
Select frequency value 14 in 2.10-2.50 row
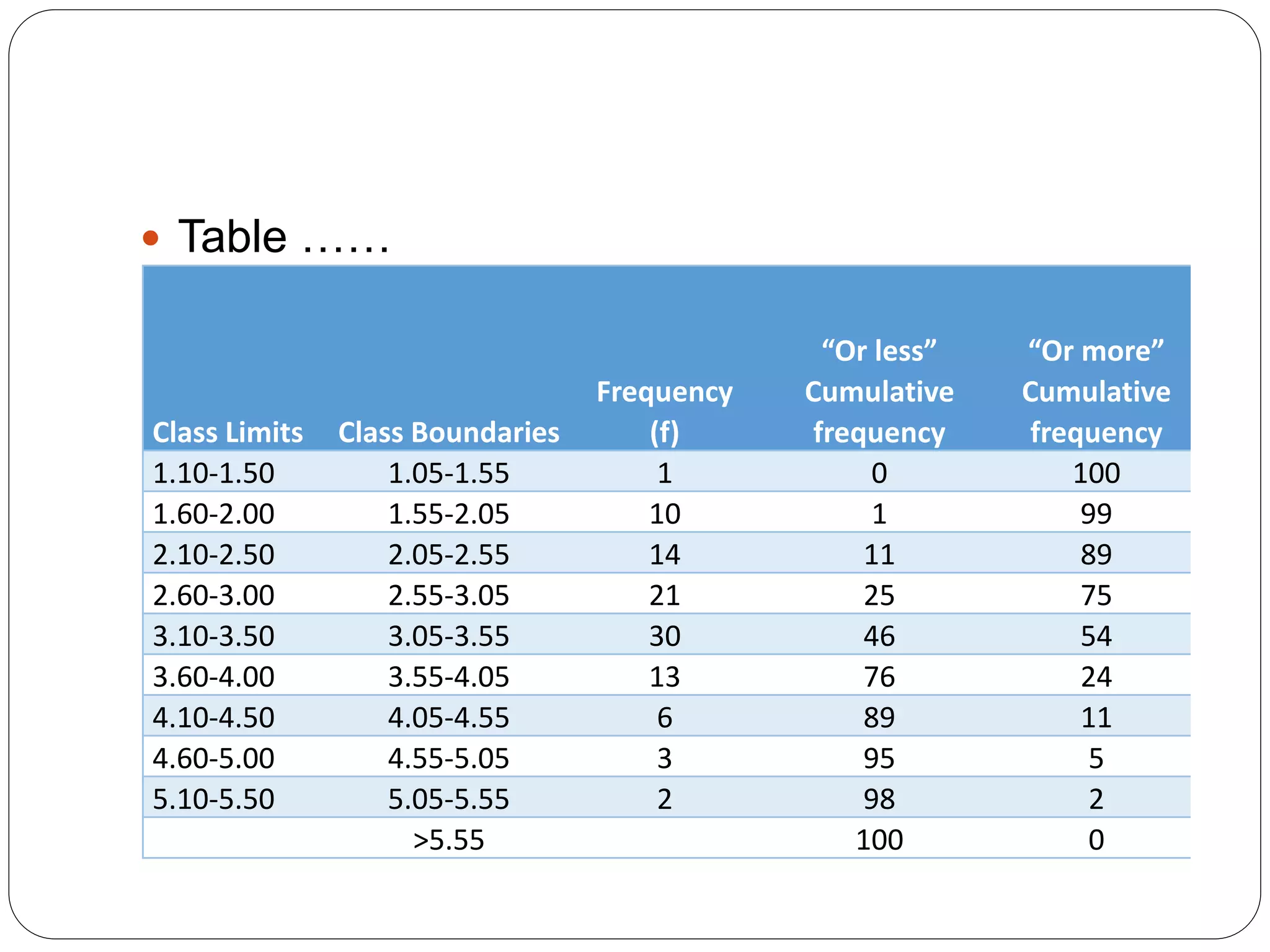coord(665,555)
